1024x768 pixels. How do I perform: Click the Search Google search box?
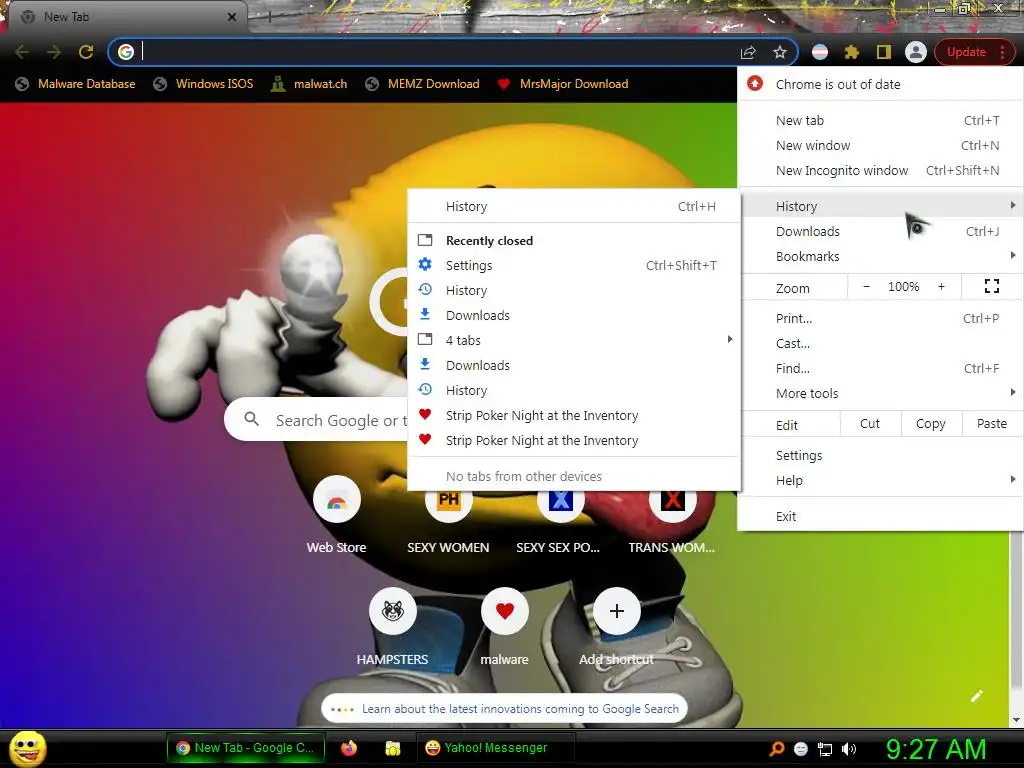(x=317, y=419)
